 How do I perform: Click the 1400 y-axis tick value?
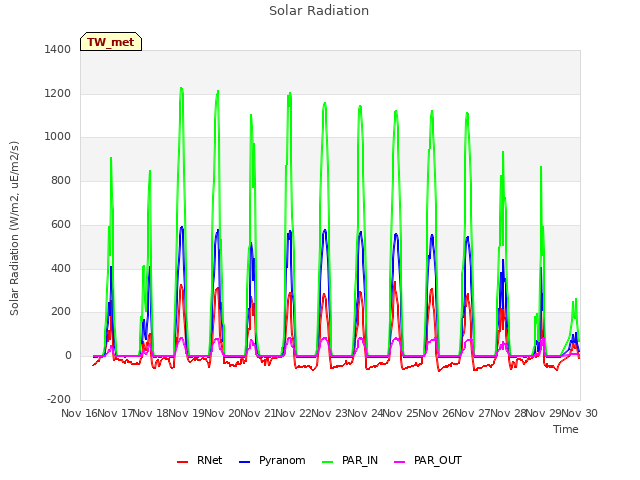click(58, 49)
